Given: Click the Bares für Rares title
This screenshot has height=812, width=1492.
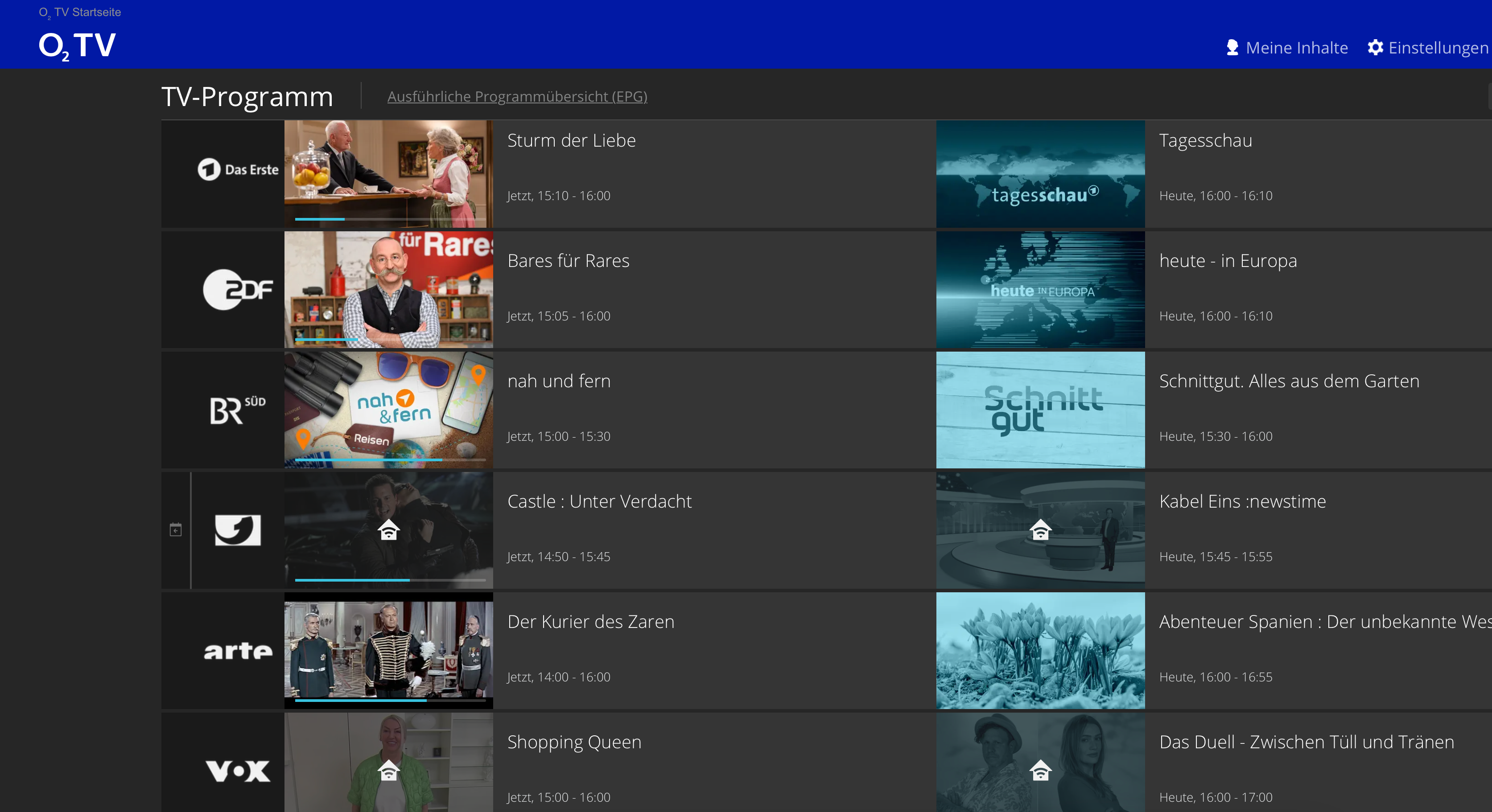Looking at the screenshot, I should click(x=568, y=261).
